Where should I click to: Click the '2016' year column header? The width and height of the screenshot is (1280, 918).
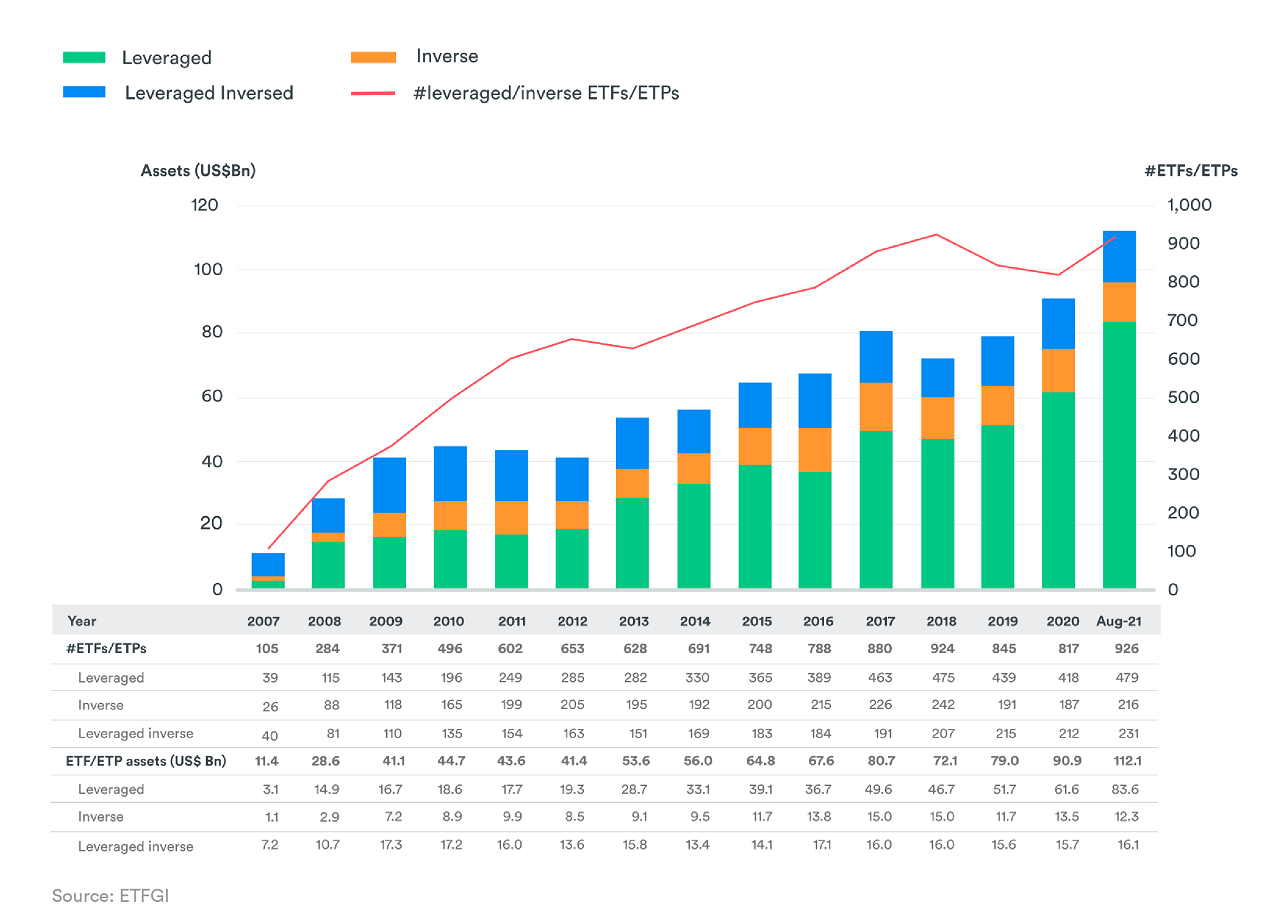click(818, 621)
